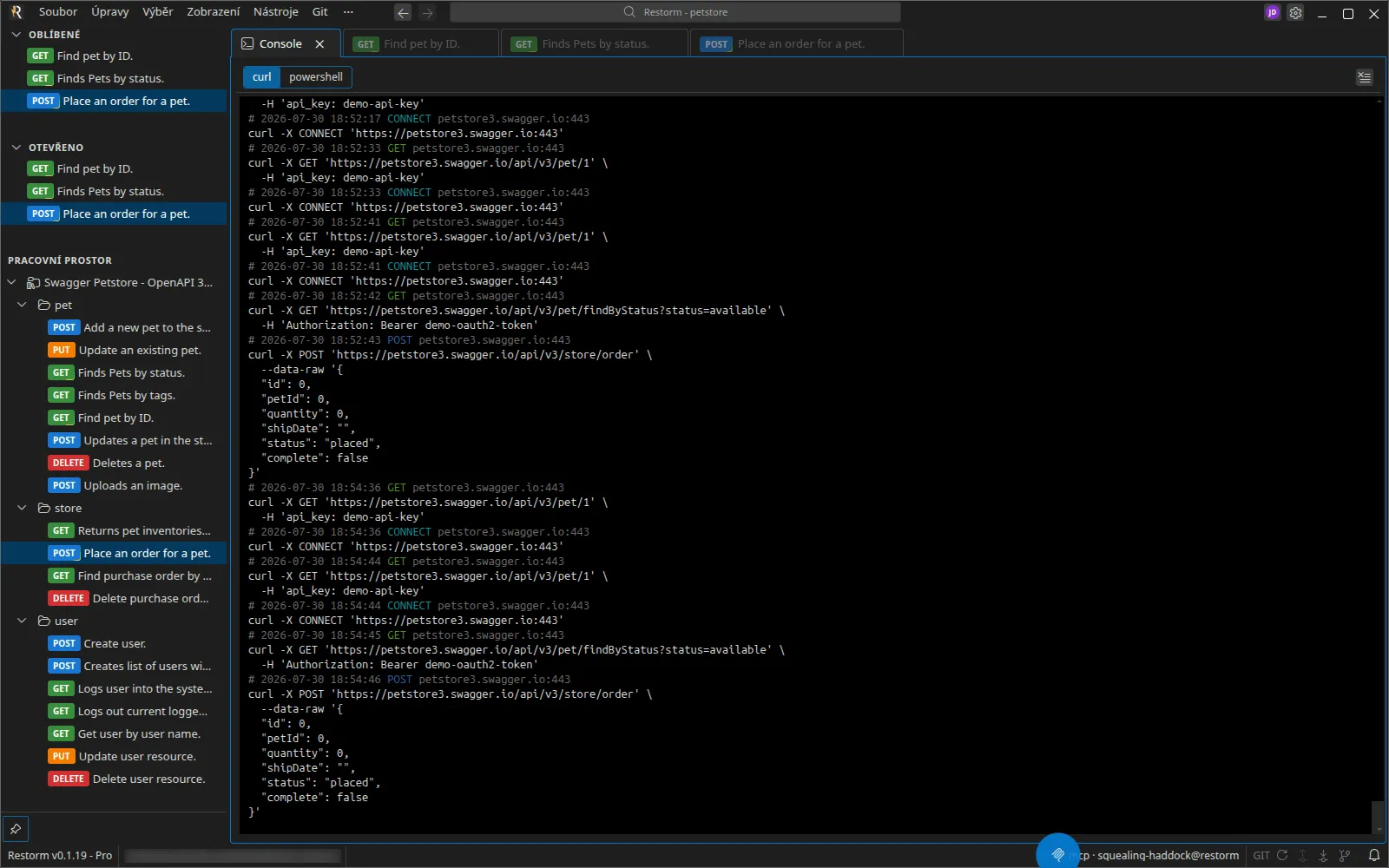Viewport: 1389px width, 868px height.
Task: Open Uploads an image request
Action: [114, 486]
